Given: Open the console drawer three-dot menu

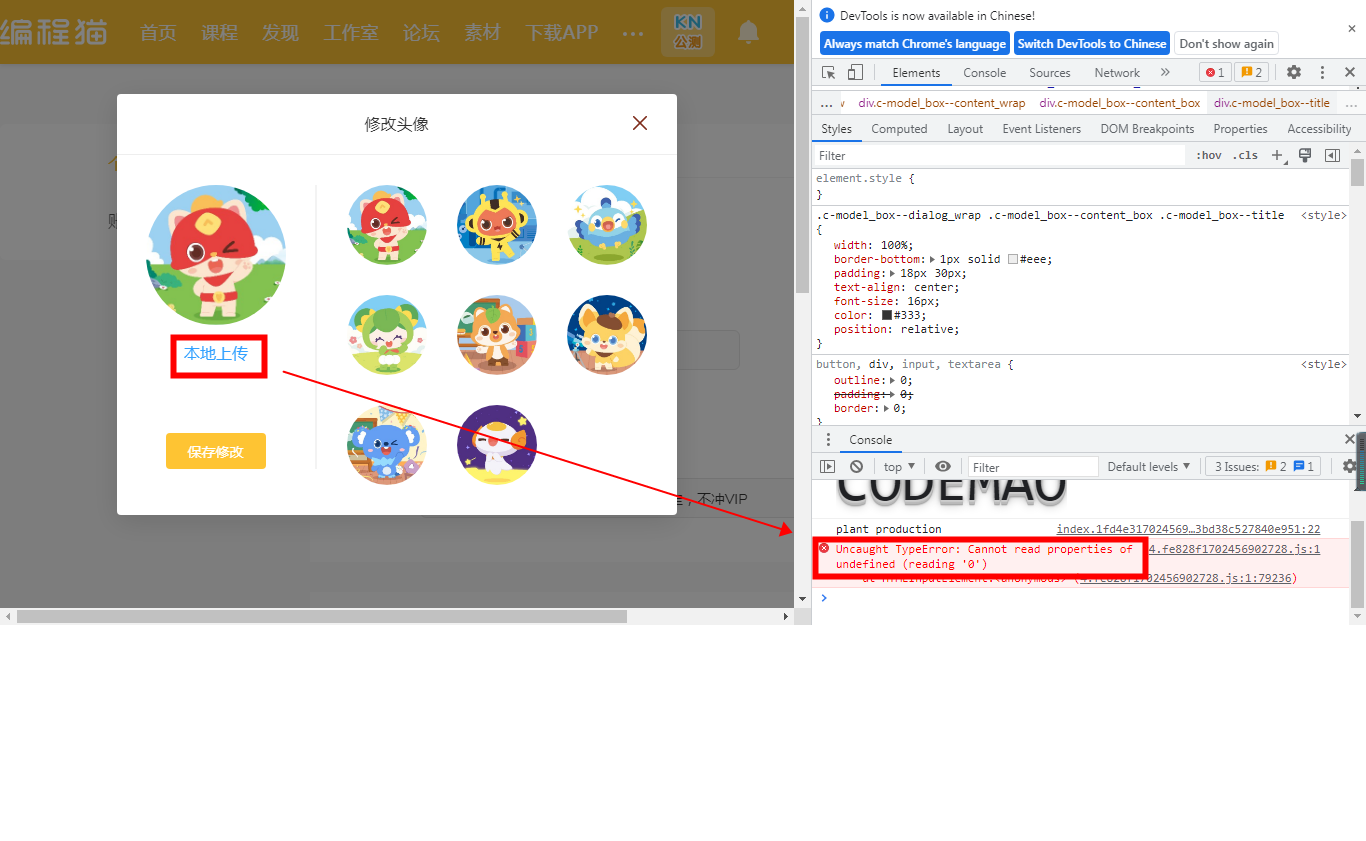Looking at the screenshot, I should [x=828, y=440].
